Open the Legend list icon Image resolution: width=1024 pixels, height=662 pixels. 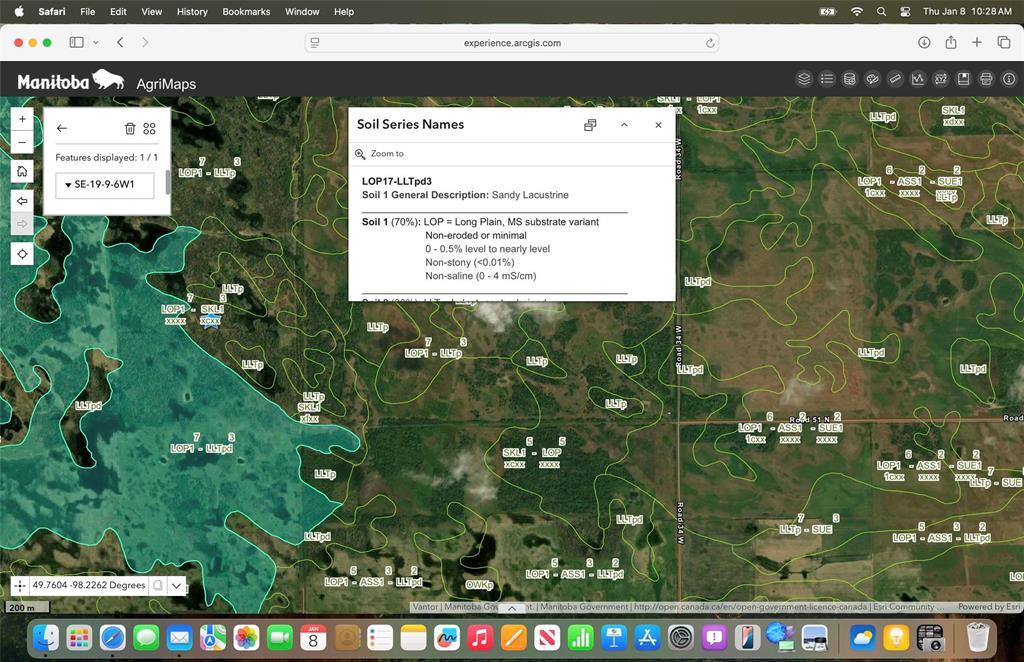click(x=827, y=79)
